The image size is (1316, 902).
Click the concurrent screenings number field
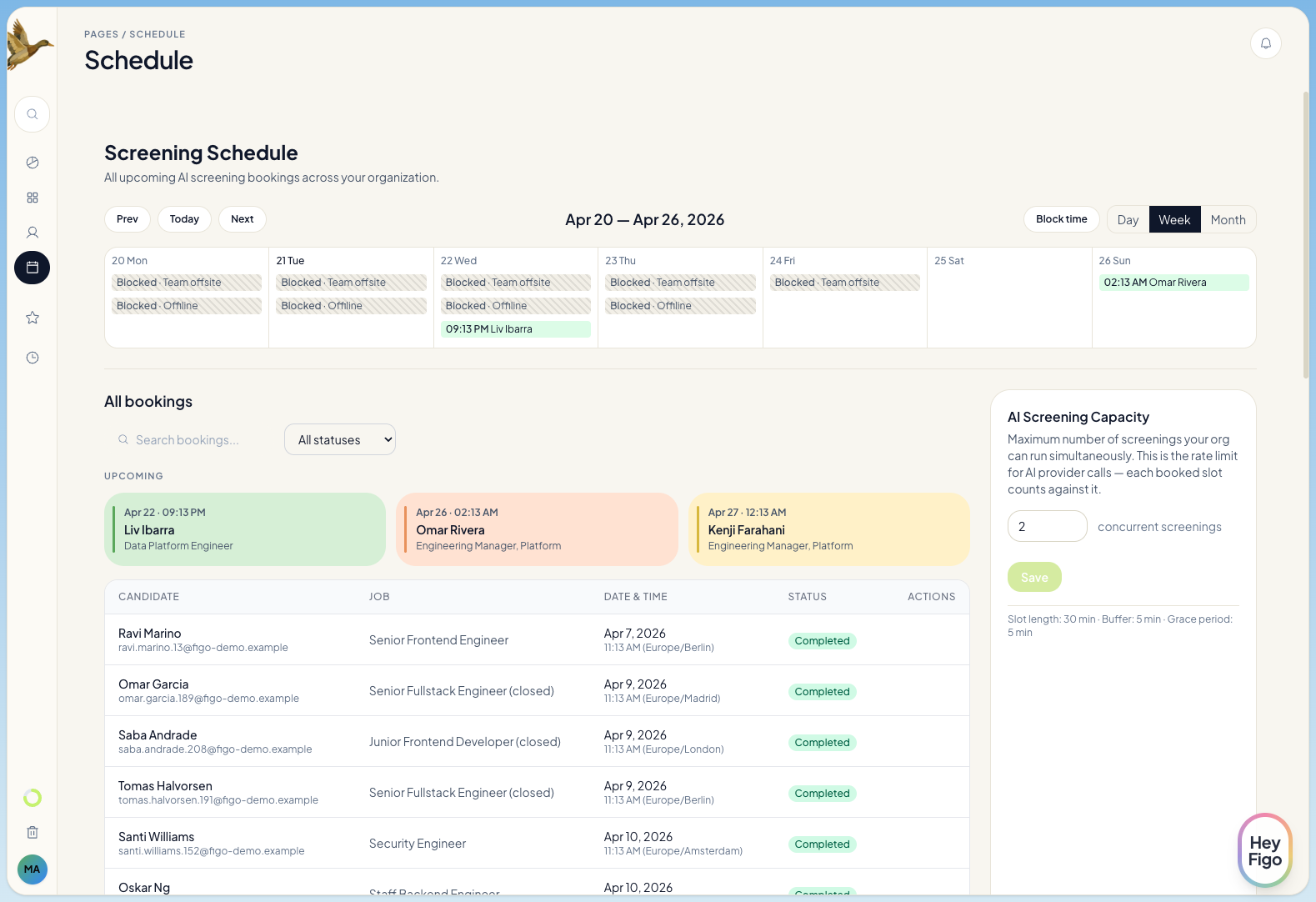(1047, 527)
